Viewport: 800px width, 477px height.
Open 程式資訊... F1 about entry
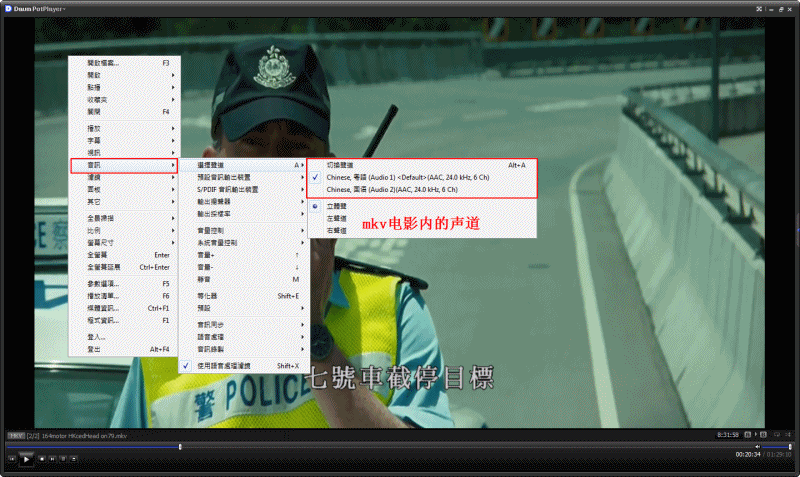(x=124, y=320)
